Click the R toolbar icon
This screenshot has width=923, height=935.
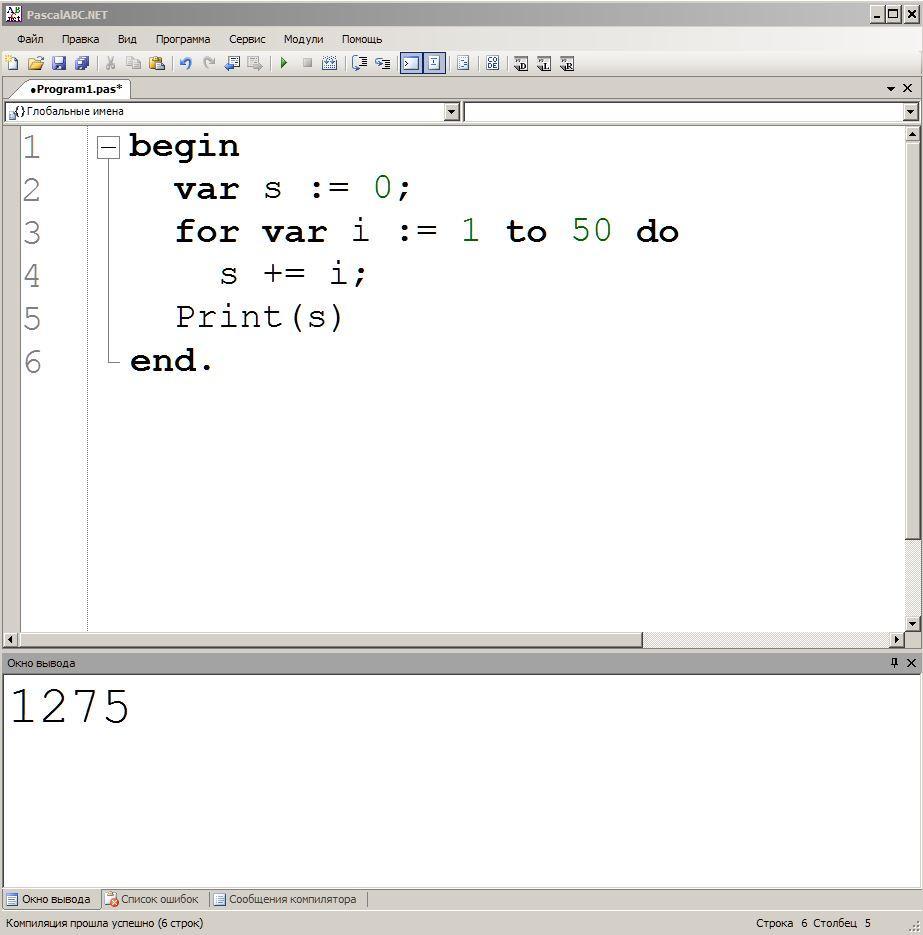coord(567,63)
